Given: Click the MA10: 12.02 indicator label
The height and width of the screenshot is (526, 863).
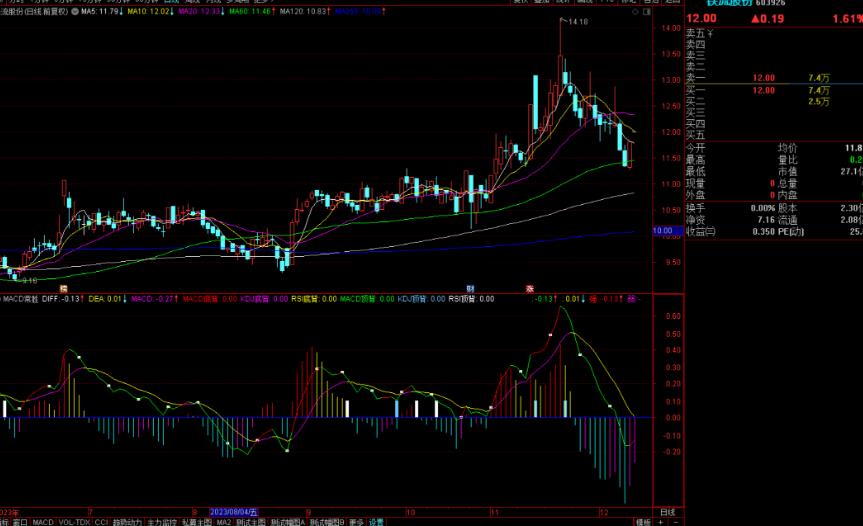Looking at the screenshot, I should point(151,11).
